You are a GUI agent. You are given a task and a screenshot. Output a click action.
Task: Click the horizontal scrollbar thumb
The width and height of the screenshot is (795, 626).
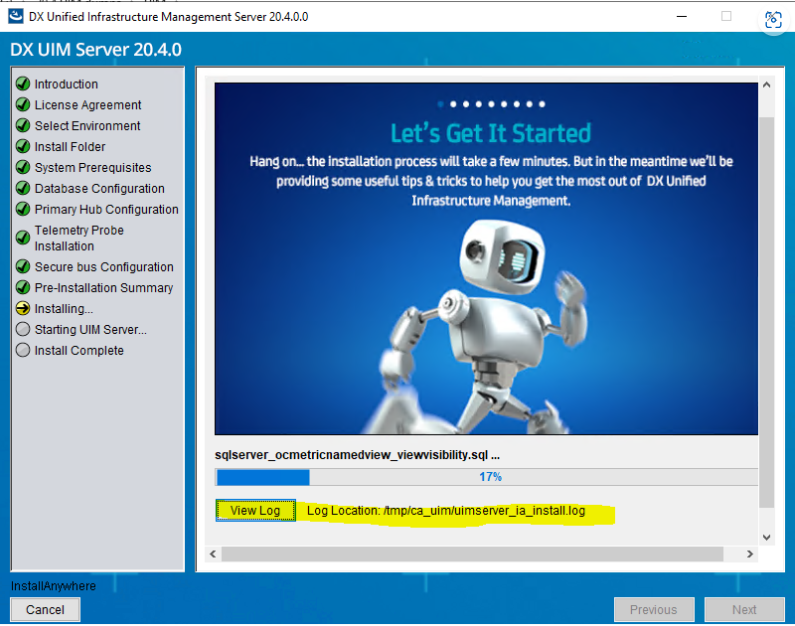pyautogui.click(x=473, y=554)
